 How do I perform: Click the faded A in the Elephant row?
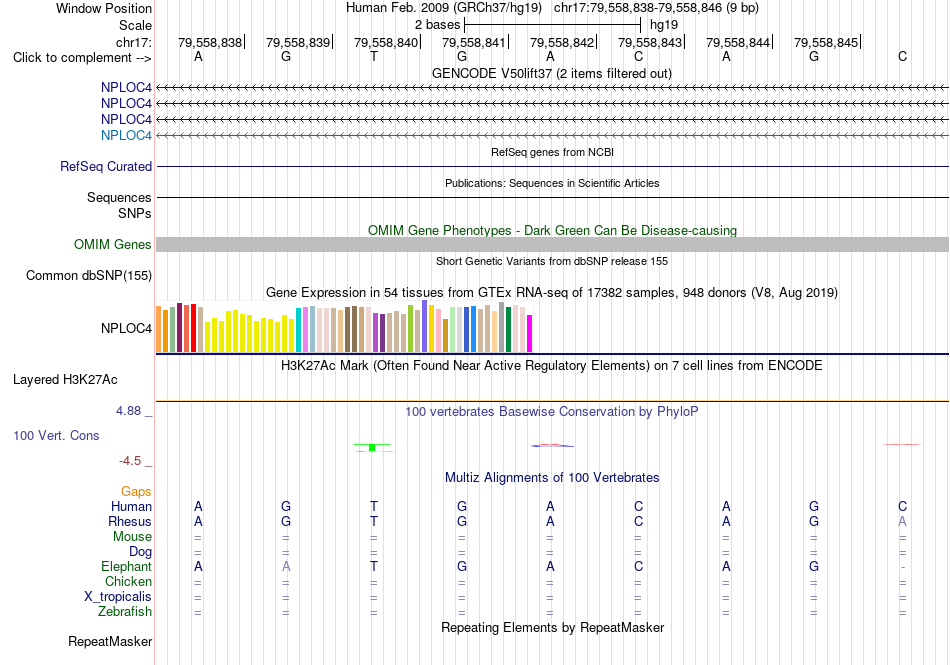pos(286,566)
